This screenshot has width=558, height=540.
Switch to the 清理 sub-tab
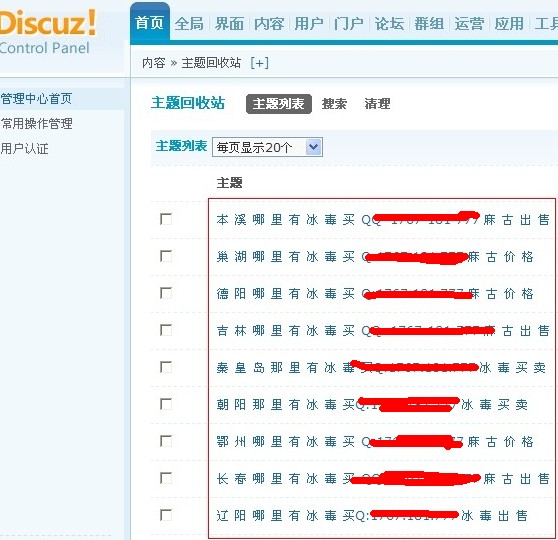pos(377,104)
